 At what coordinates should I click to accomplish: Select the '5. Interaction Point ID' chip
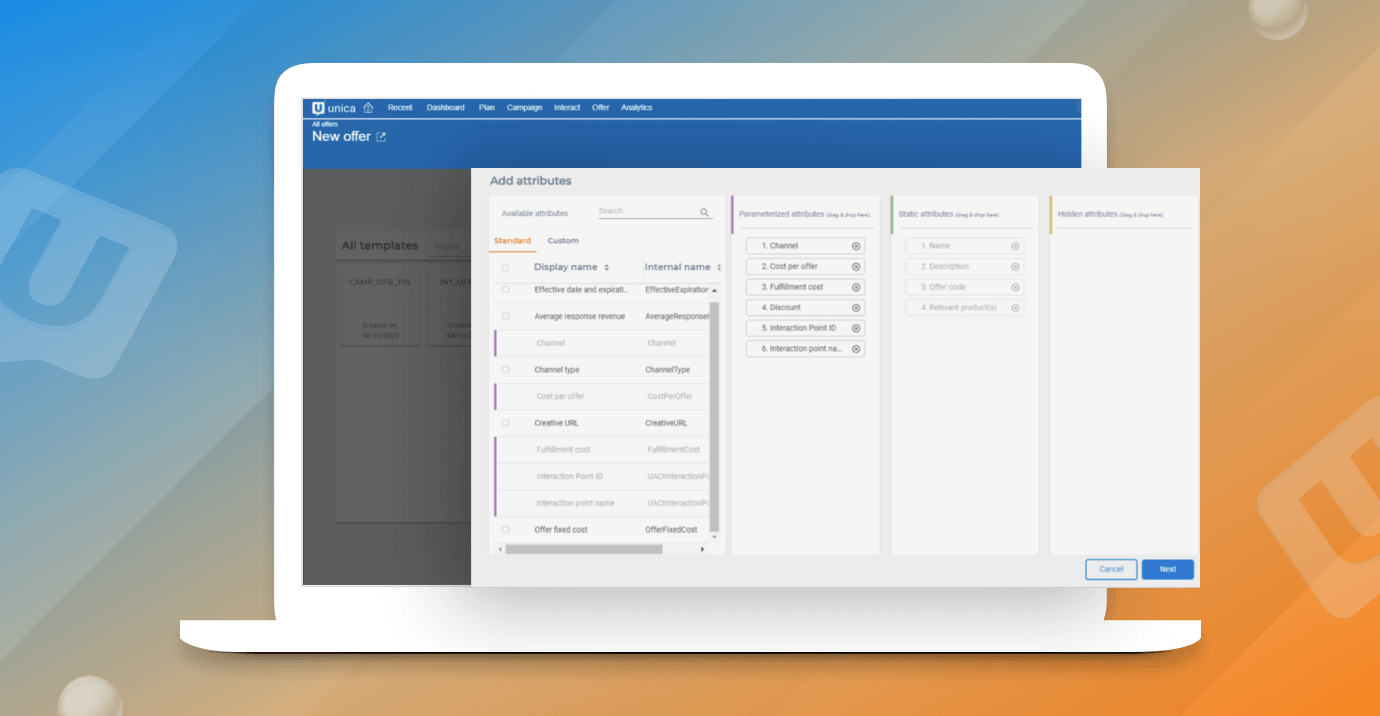pos(805,328)
